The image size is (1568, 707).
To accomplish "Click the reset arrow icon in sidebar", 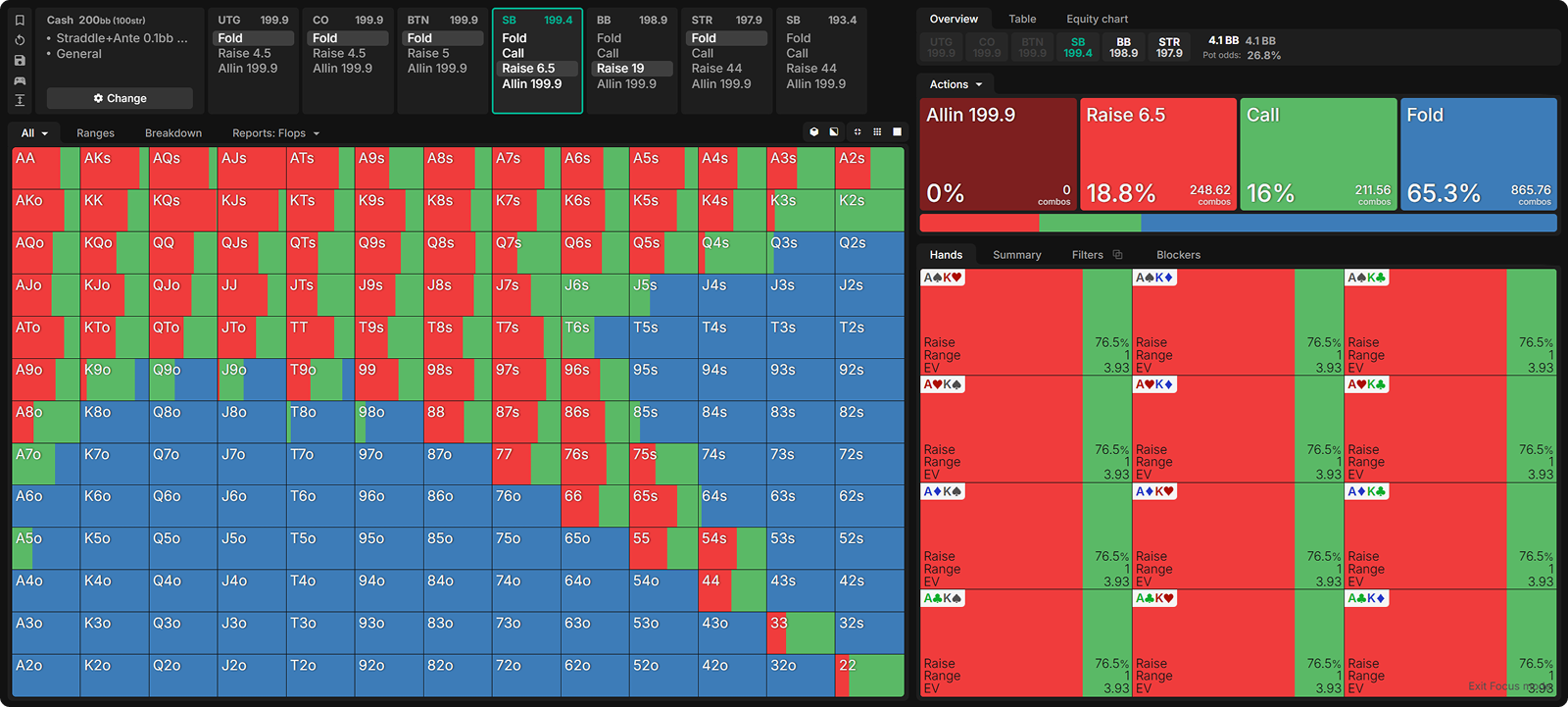I will click(x=20, y=40).
